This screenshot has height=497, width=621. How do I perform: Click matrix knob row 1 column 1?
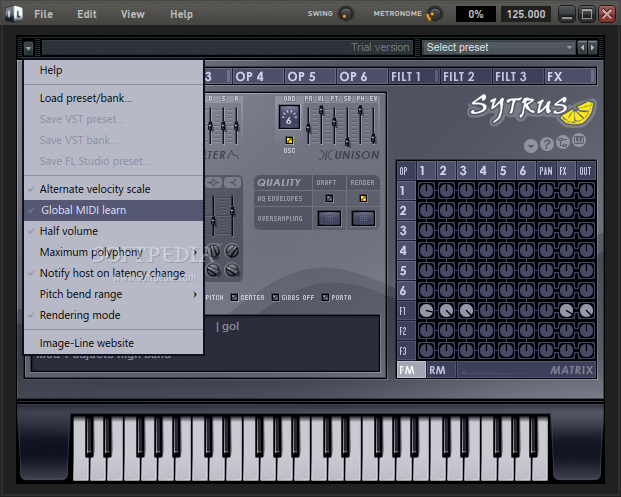[427, 190]
